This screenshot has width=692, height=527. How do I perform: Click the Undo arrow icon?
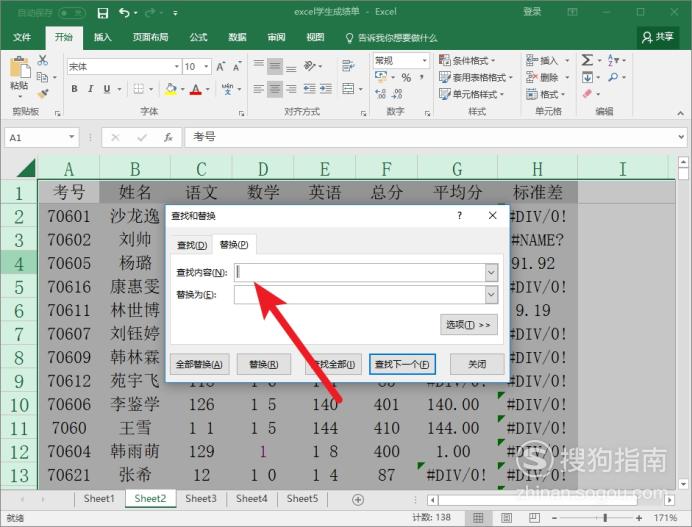[x=124, y=13]
